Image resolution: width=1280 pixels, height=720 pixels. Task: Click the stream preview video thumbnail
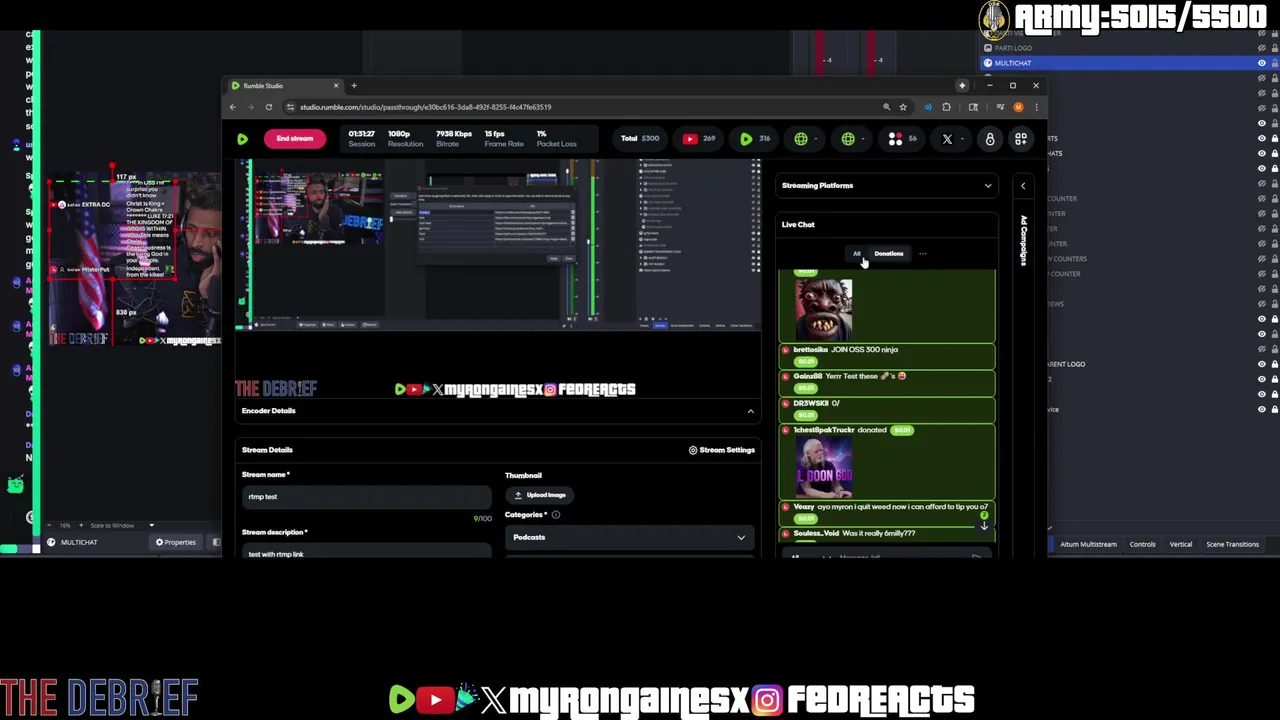[x=498, y=245]
